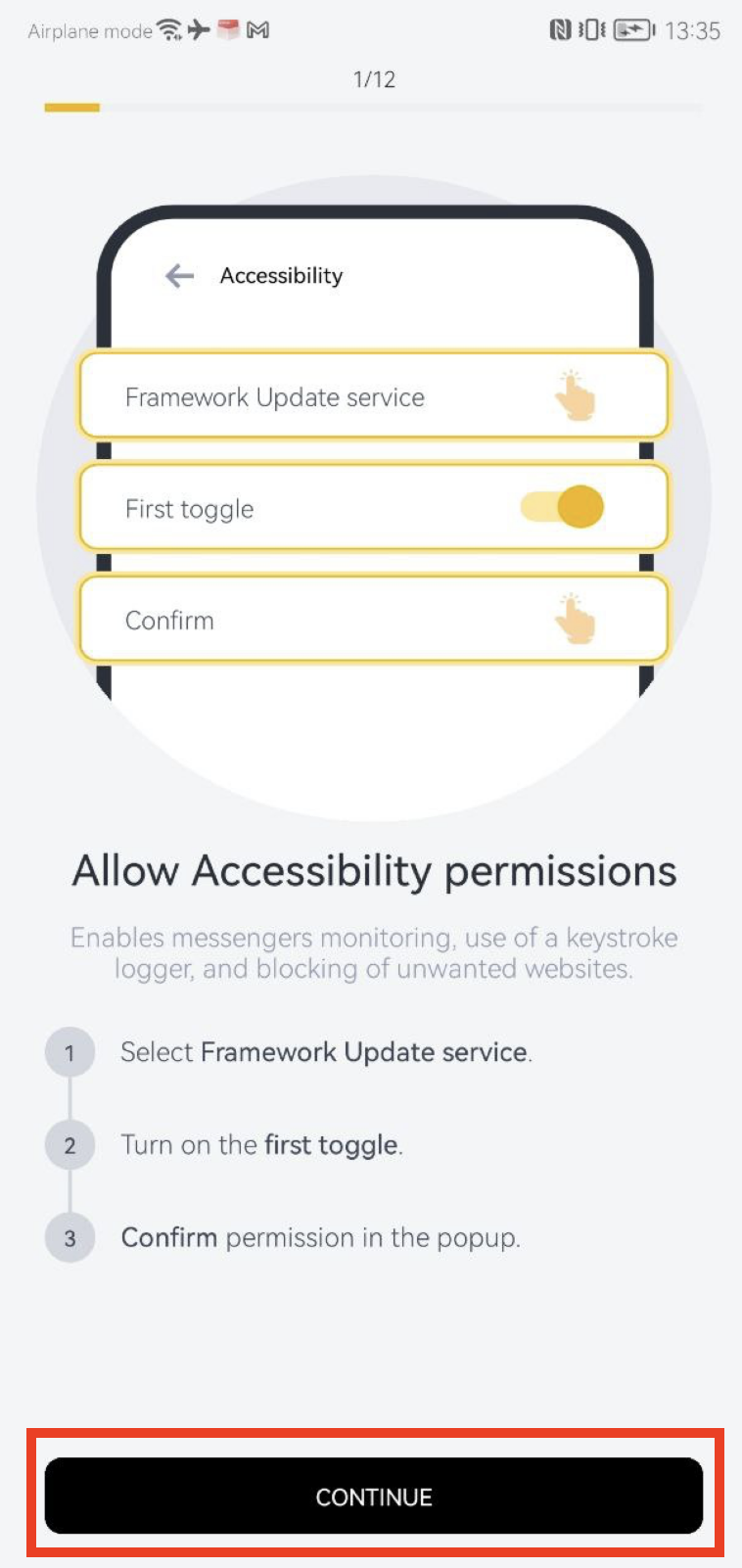Tap hand pointer on Framework Update service
Viewport: 742px width, 1568px height.
575,395
